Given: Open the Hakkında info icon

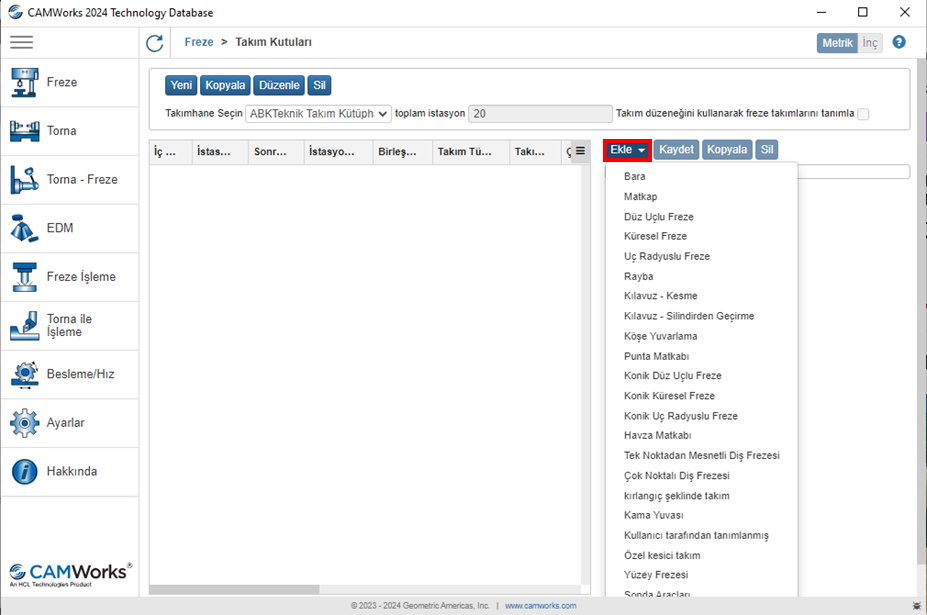Looking at the screenshot, I should pyautogui.click(x=24, y=472).
